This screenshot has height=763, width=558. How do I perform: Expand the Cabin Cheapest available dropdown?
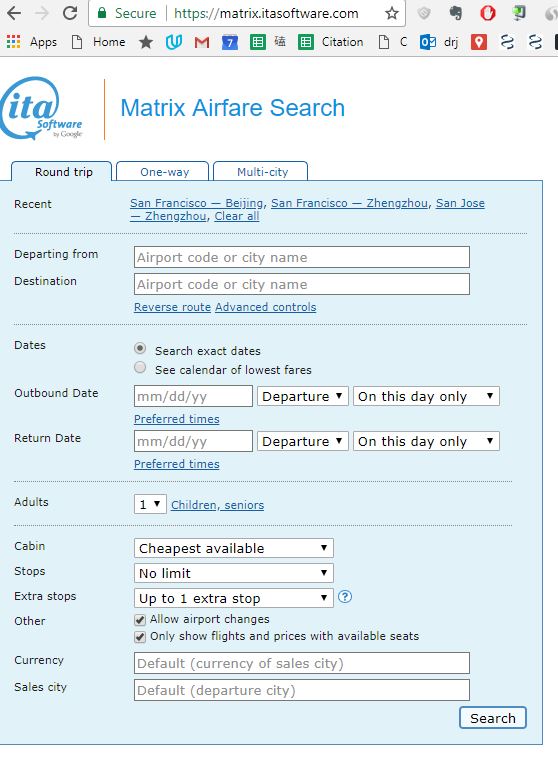234,548
